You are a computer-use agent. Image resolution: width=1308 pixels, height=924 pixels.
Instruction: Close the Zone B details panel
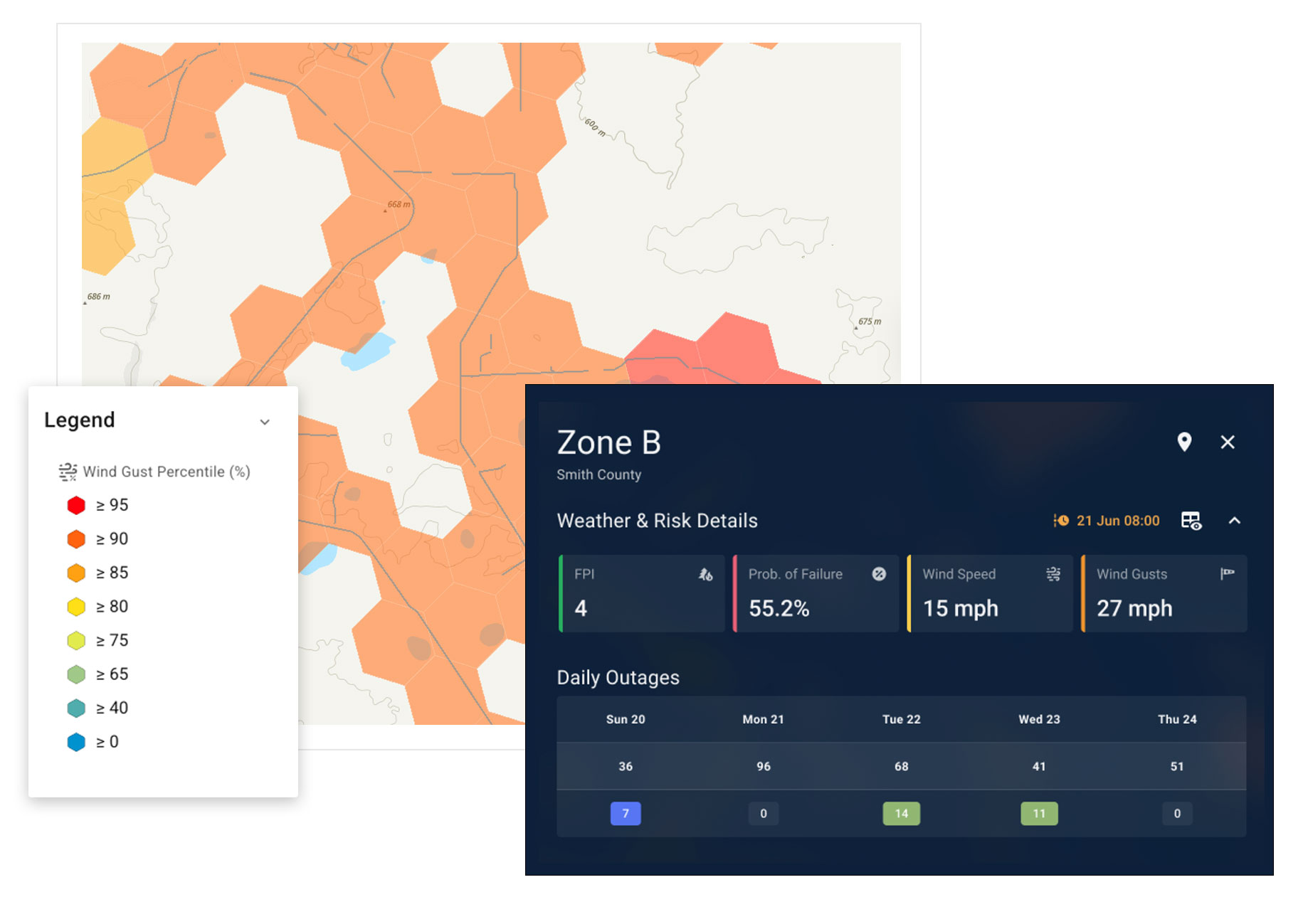1228,442
